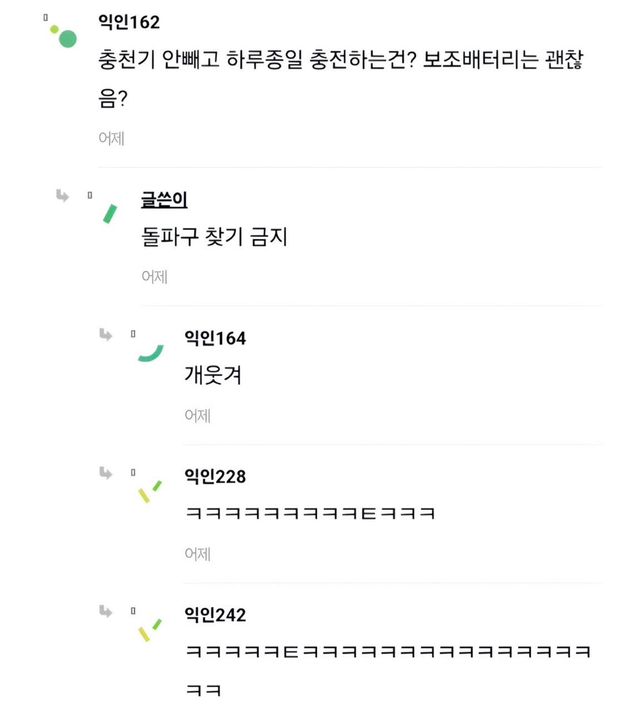Select the 익인228 username
The width and height of the screenshot is (640, 724).
coord(215,476)
